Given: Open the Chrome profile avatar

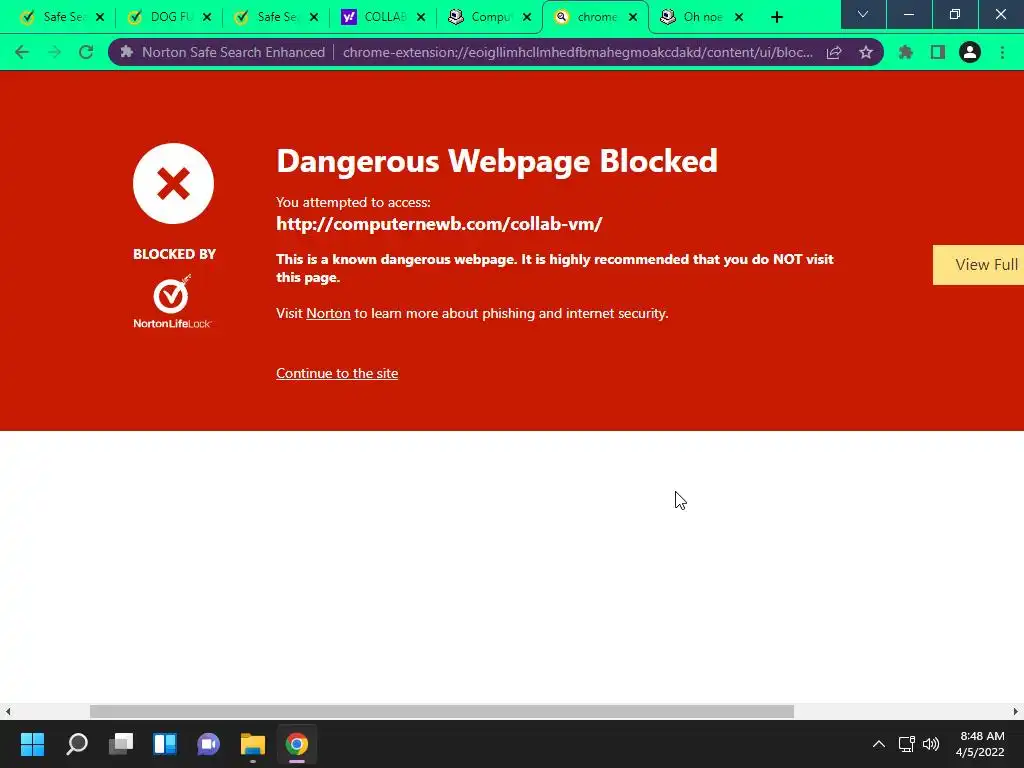Looking at the screenshot, I should coord(970,52).
